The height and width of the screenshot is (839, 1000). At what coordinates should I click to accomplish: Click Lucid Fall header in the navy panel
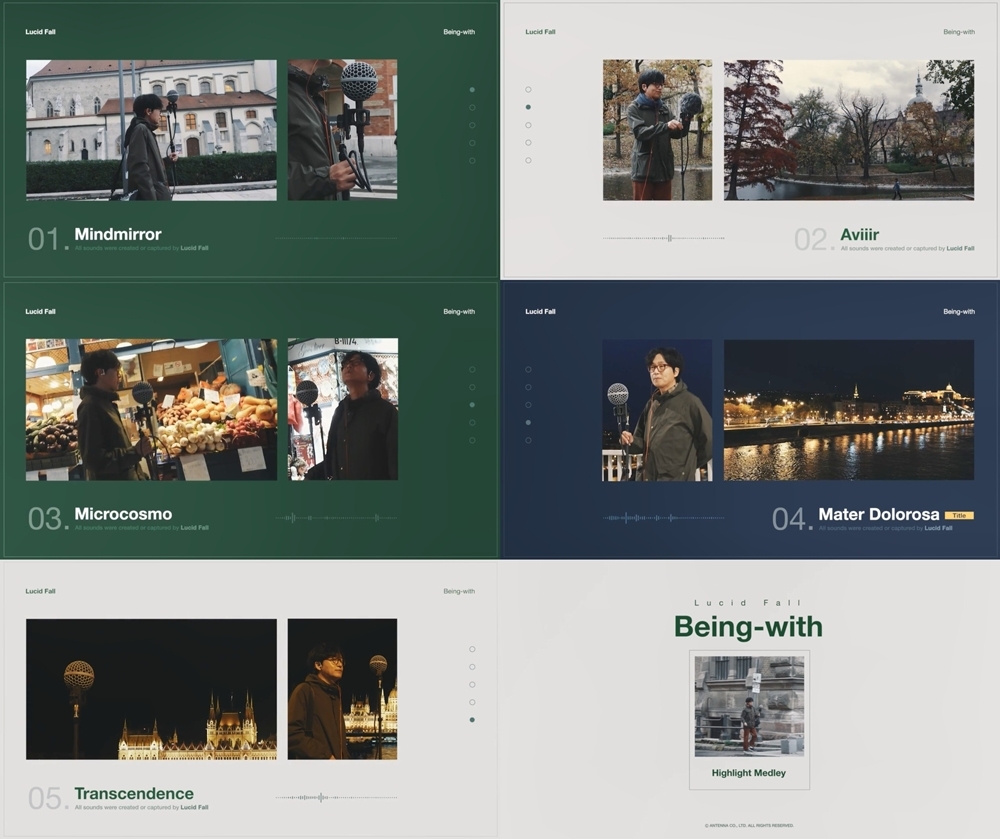(x=539, y=312)
